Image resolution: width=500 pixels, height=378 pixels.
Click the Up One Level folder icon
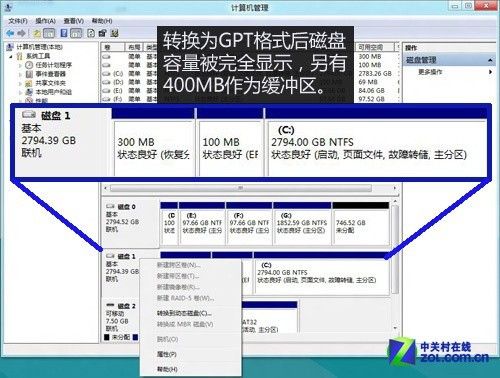click(37, 33)
